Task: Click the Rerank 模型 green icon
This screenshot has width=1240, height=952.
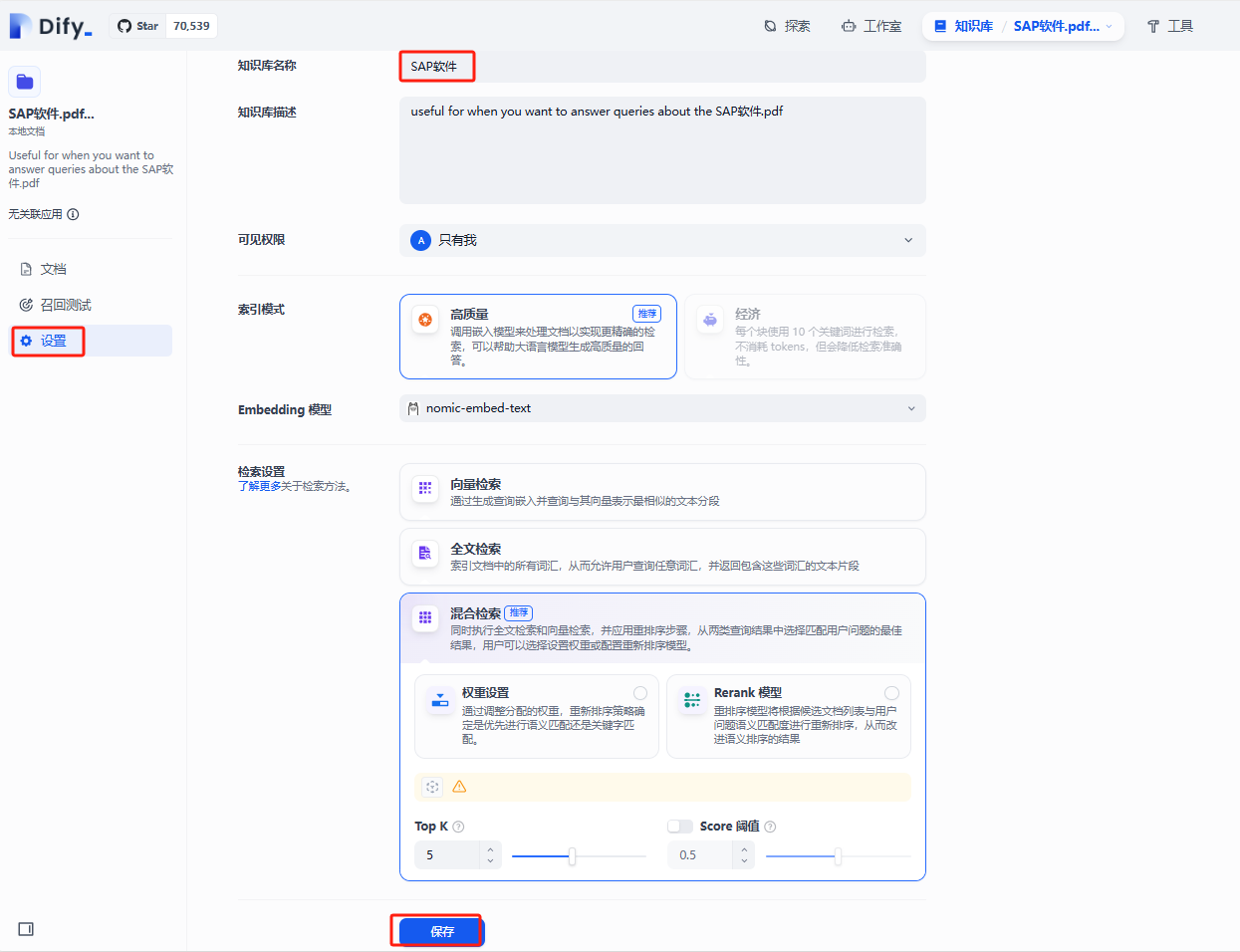Action: click(691, 701)
